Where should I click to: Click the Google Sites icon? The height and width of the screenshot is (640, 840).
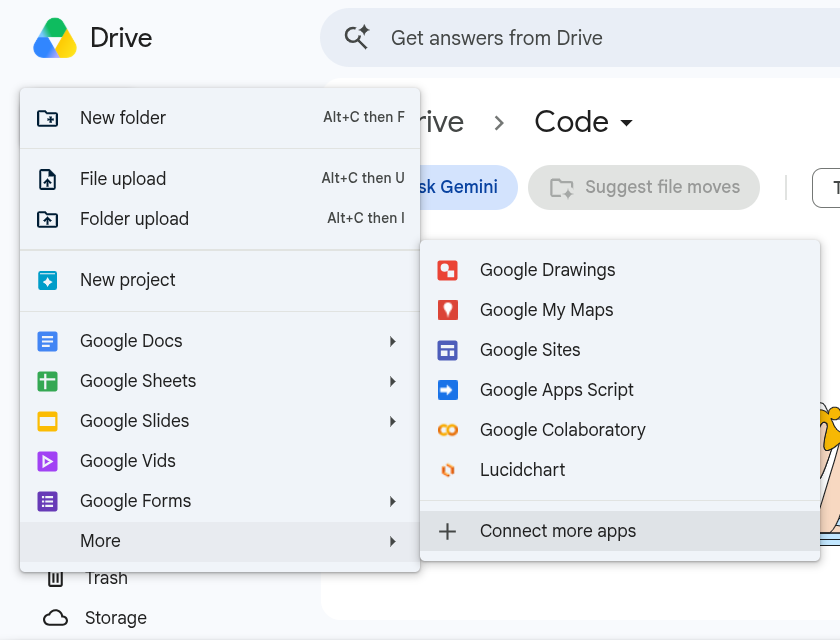click(x=447, y=350)
